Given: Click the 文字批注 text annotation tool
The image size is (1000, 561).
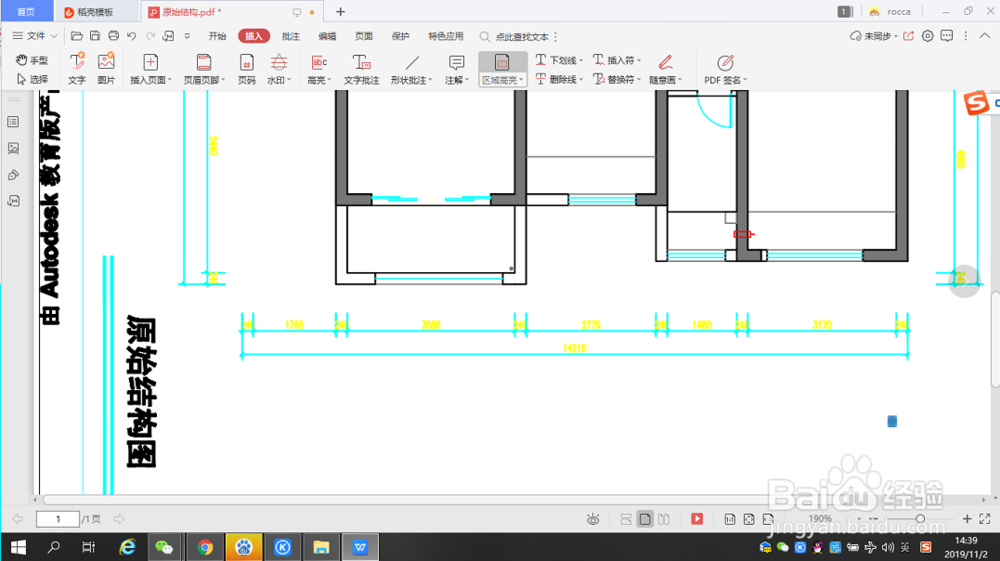Looking at the screenshot, I should [362, 69].
